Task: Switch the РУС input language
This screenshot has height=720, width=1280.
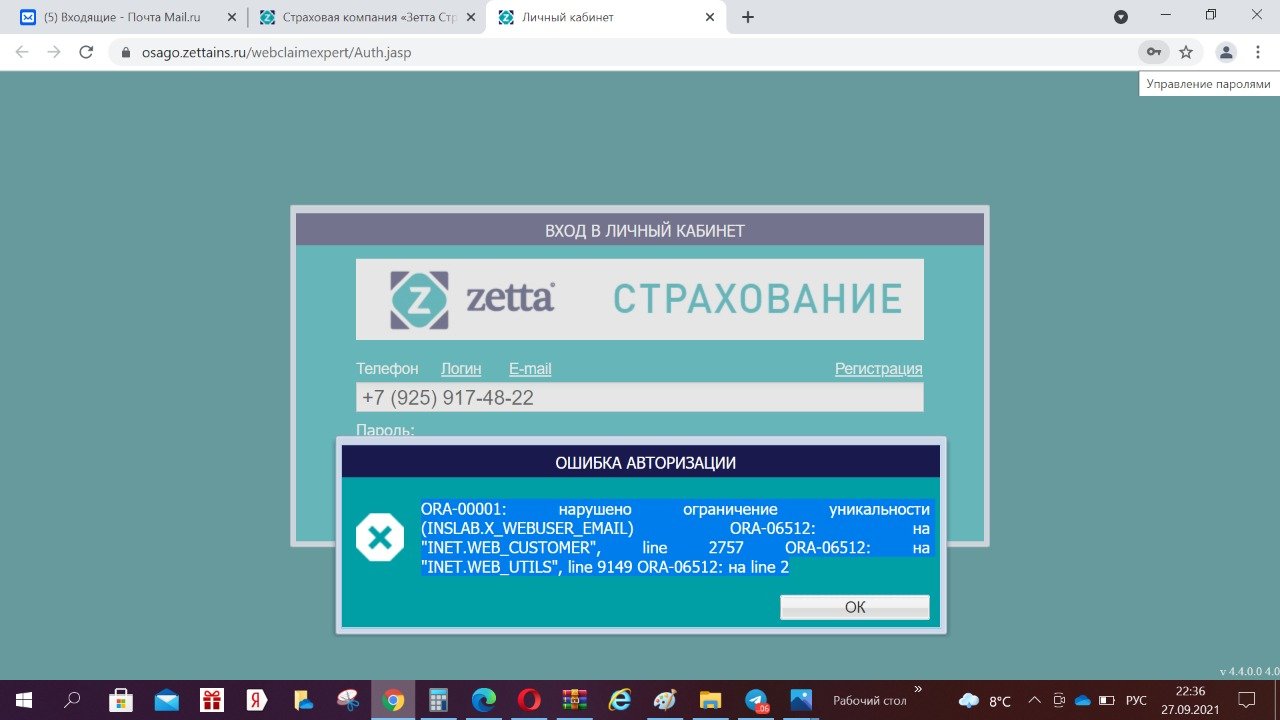Action: pos(1136,700)
